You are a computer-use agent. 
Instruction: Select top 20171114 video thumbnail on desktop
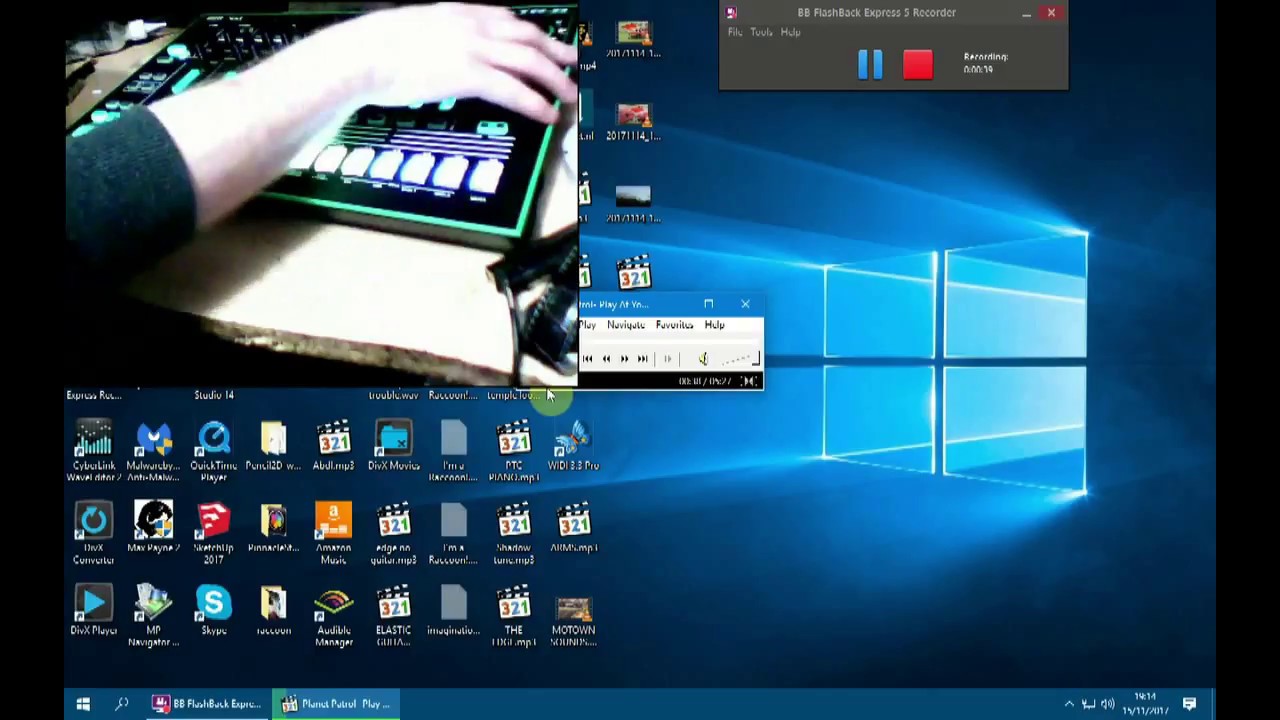coord(633,39)
